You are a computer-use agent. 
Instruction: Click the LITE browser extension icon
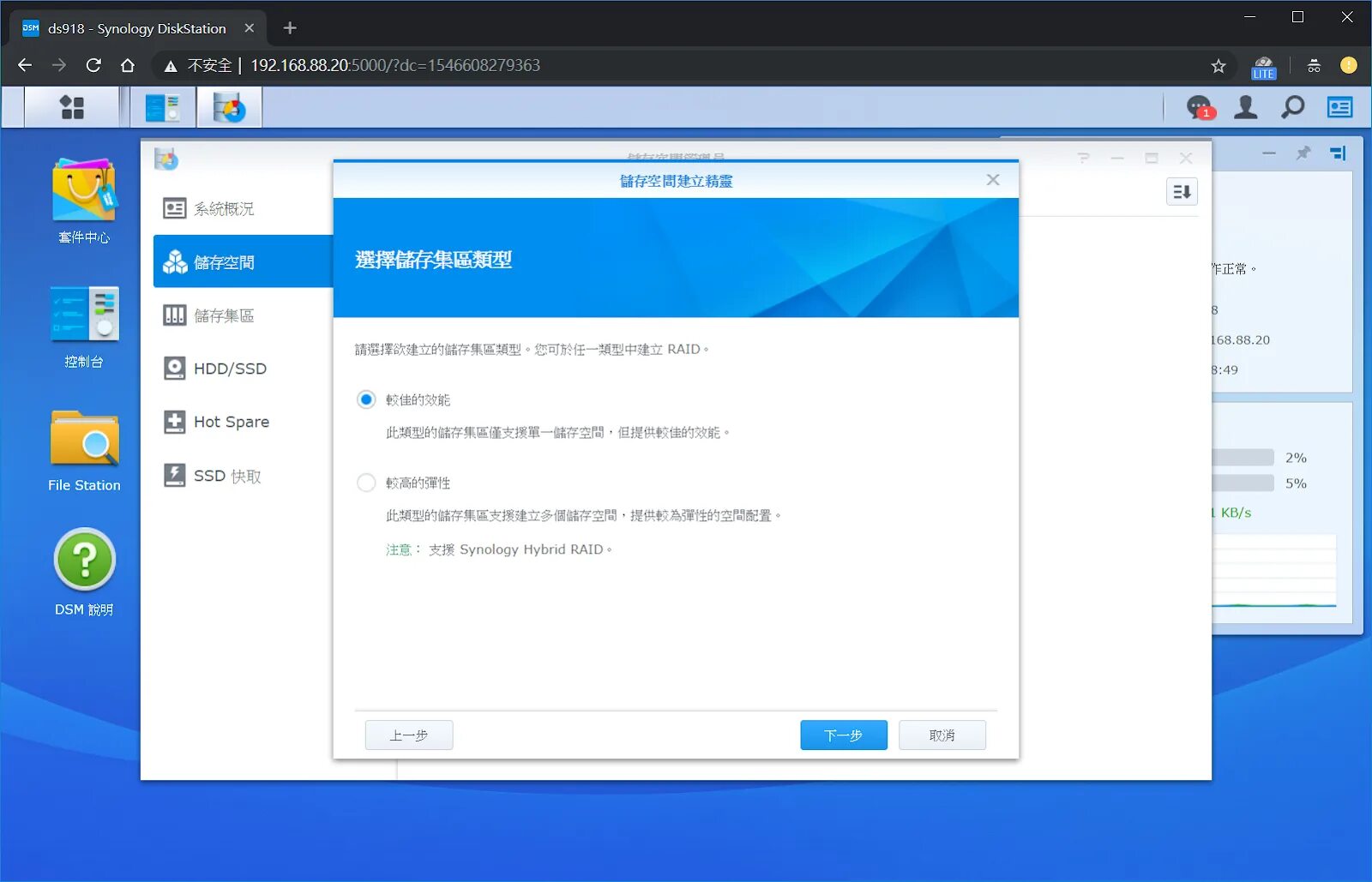pyautogui.click(x=1264, y=67)
